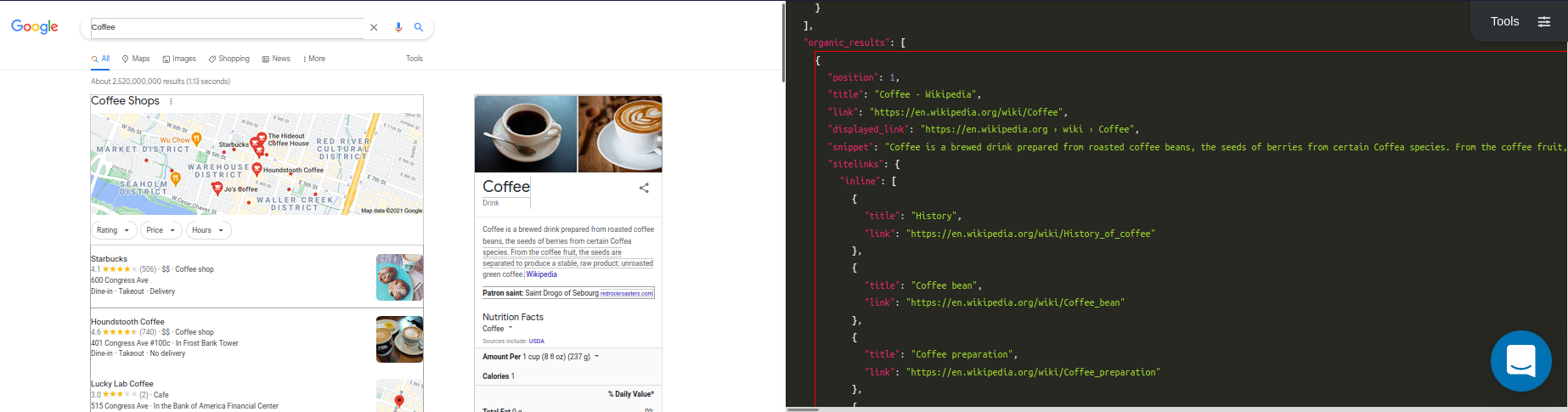
Task: Click the Coffee_bean link value
Action: coord(1015,302)
